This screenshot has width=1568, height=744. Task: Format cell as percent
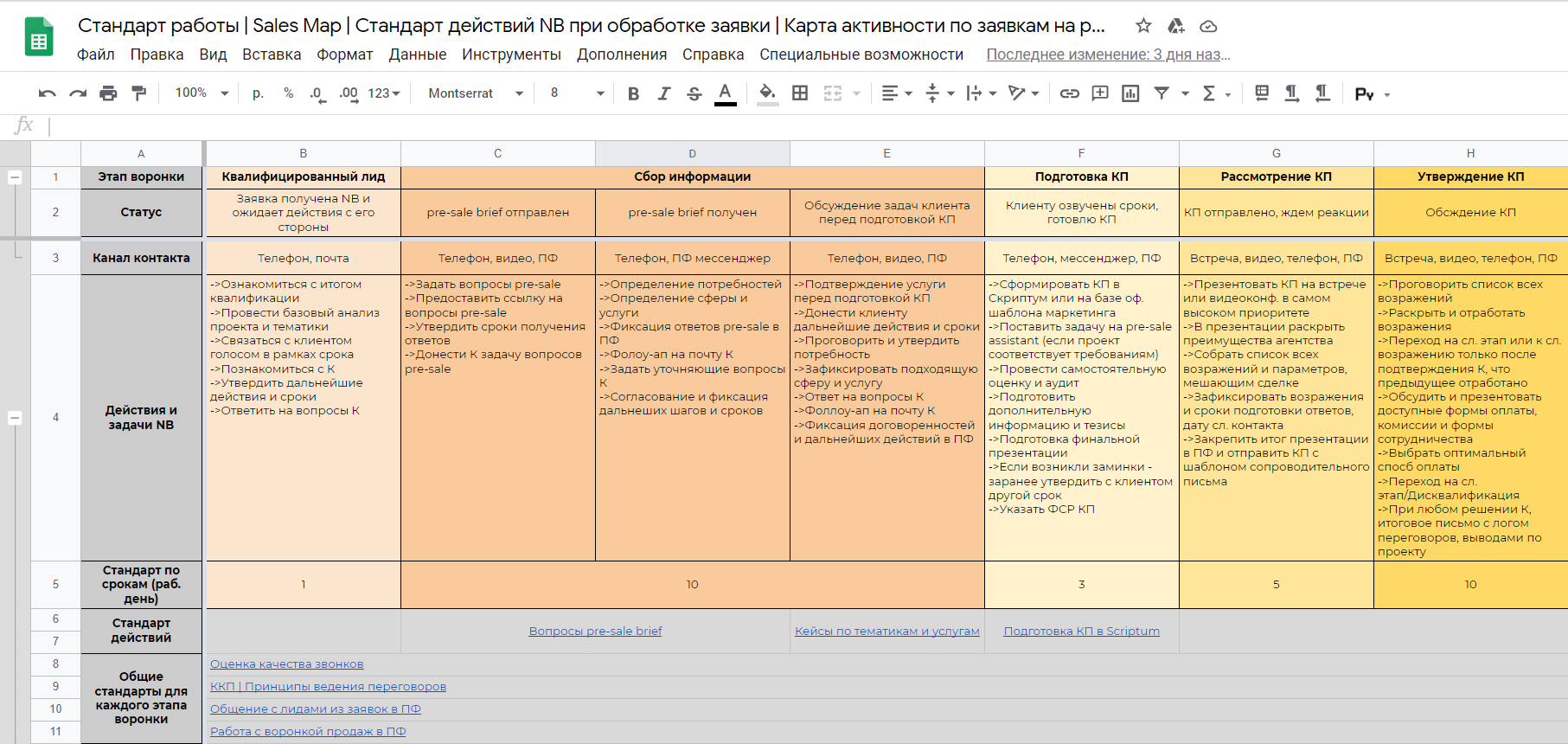288,93
